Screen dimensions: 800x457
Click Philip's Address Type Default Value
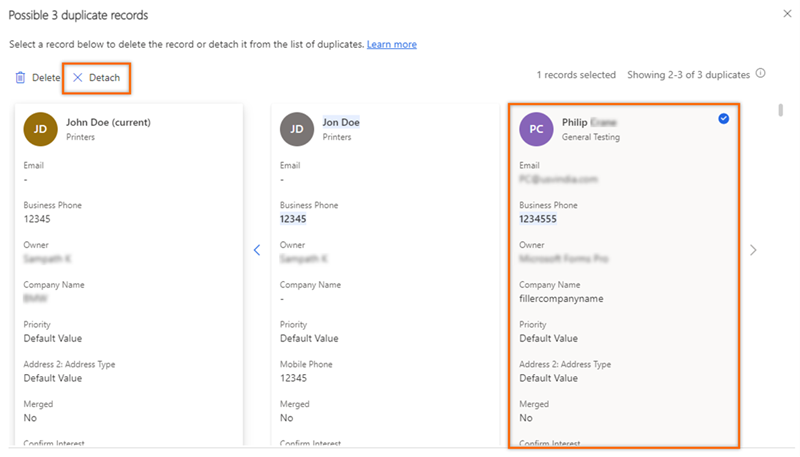[548, 378]
